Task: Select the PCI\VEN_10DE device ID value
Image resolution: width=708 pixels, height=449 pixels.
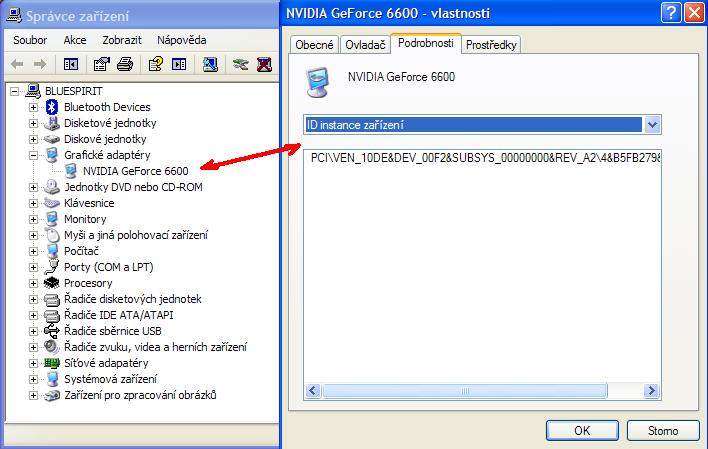Action: click(485, 158)
